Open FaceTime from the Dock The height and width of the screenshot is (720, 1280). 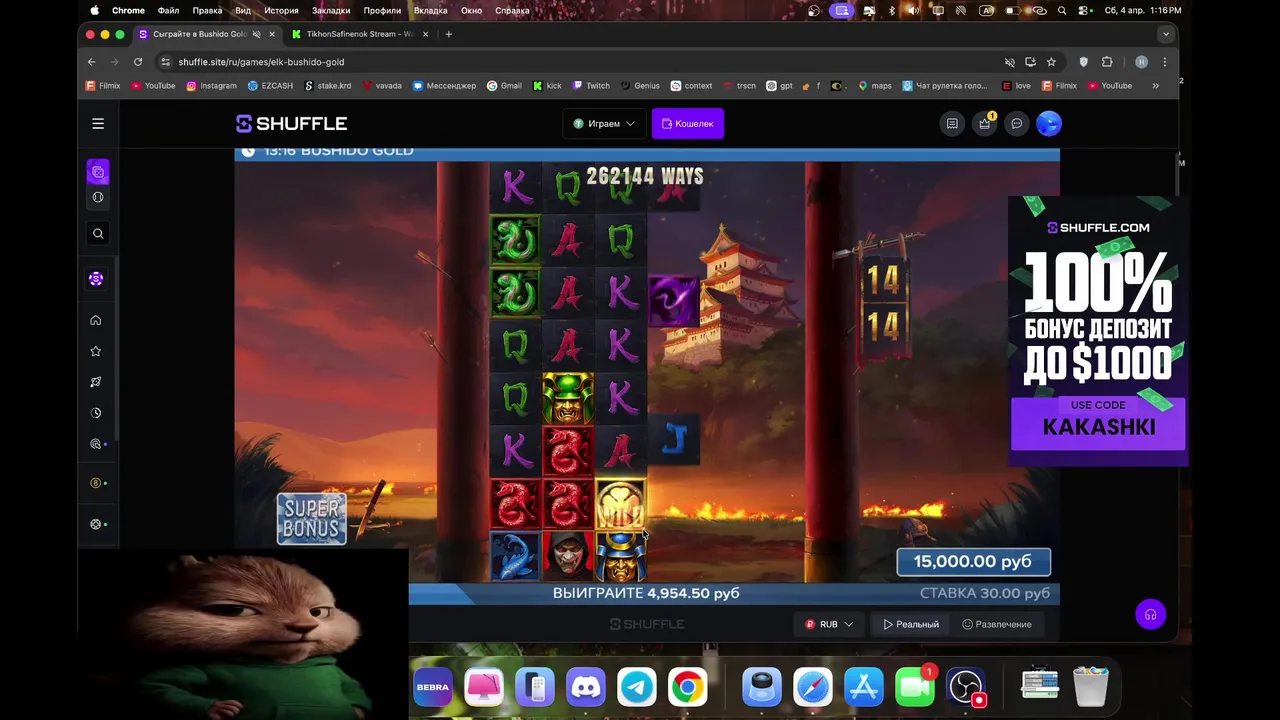click(x=915, y=687)
